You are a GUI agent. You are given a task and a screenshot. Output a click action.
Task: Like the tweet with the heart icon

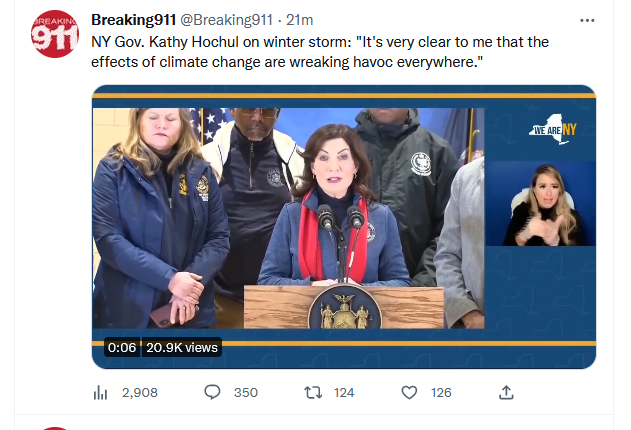[409, 393]
